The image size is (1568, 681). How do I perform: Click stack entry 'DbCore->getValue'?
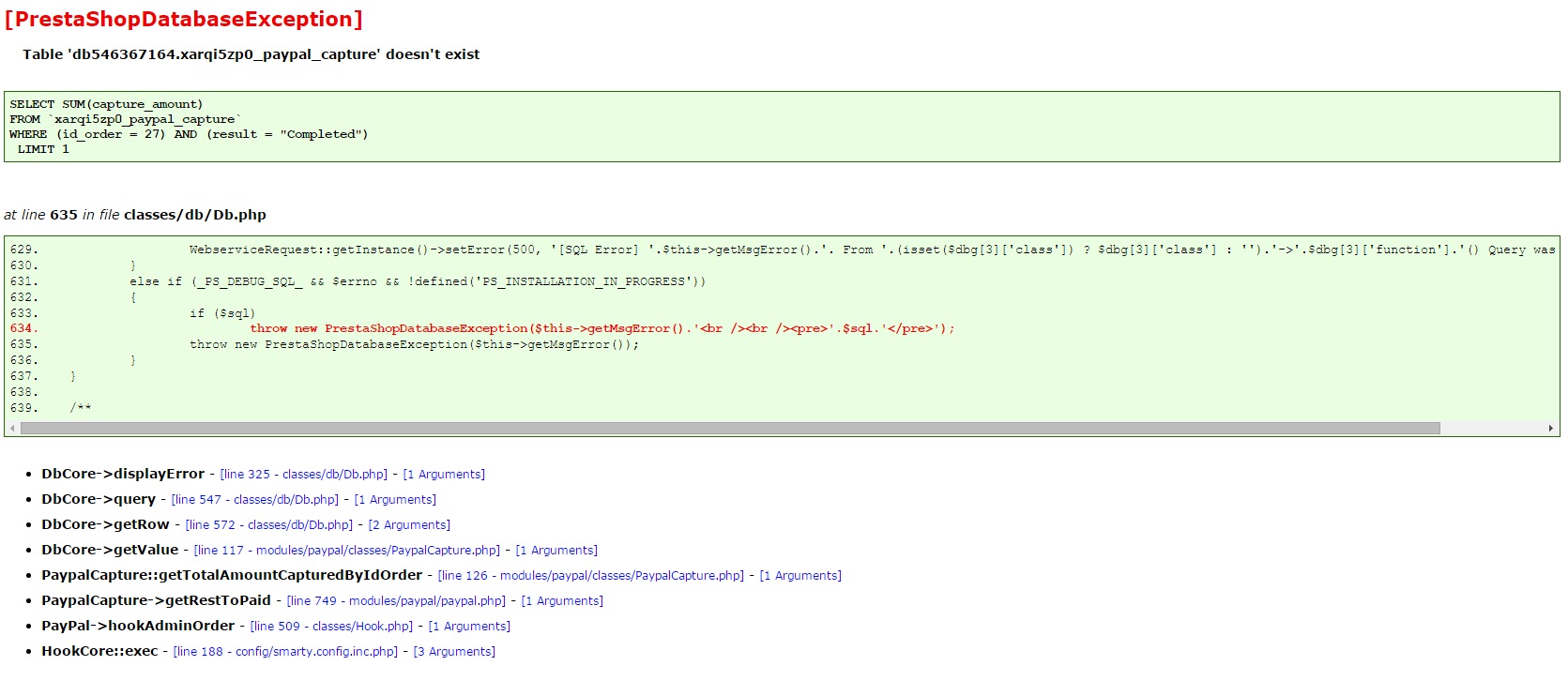pos(110,550)
